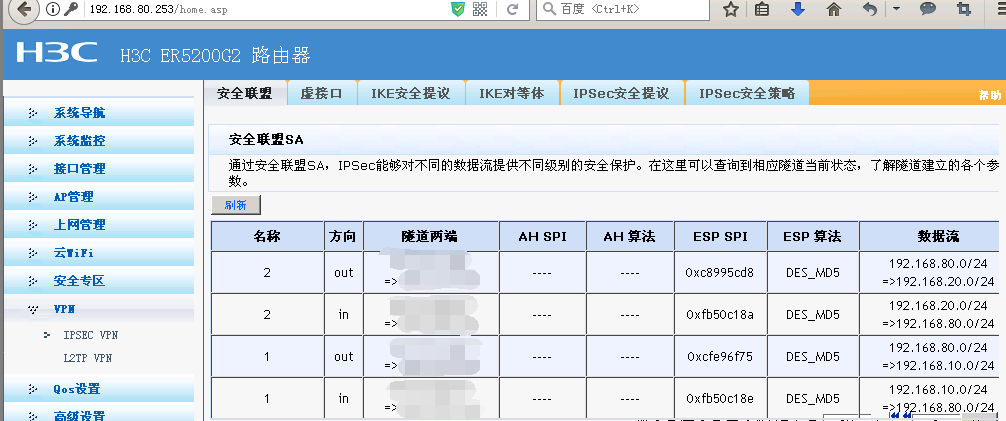Click DES_MD5 in the 0xcfe96f75 row
The image size is (1006, 421).
point(812,356)
